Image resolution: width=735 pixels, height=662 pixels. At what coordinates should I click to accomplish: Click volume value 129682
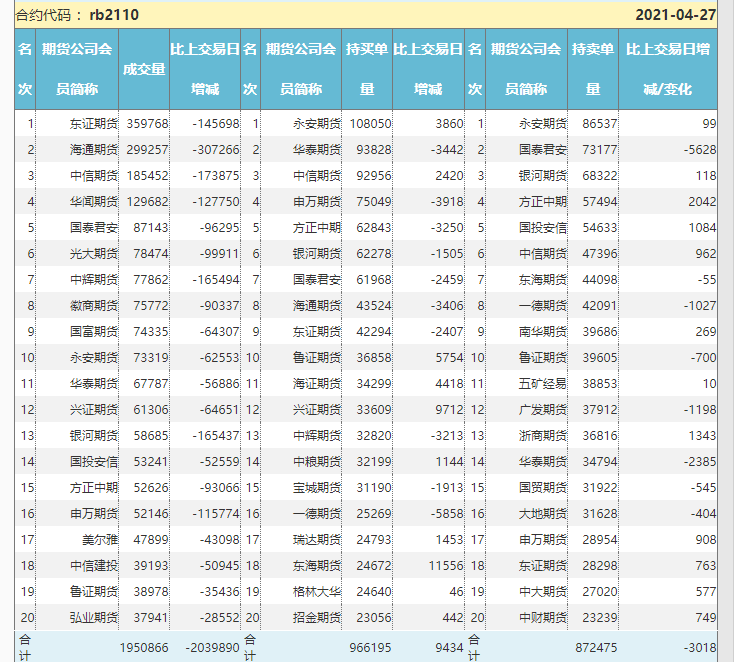(x=147, y=202)
